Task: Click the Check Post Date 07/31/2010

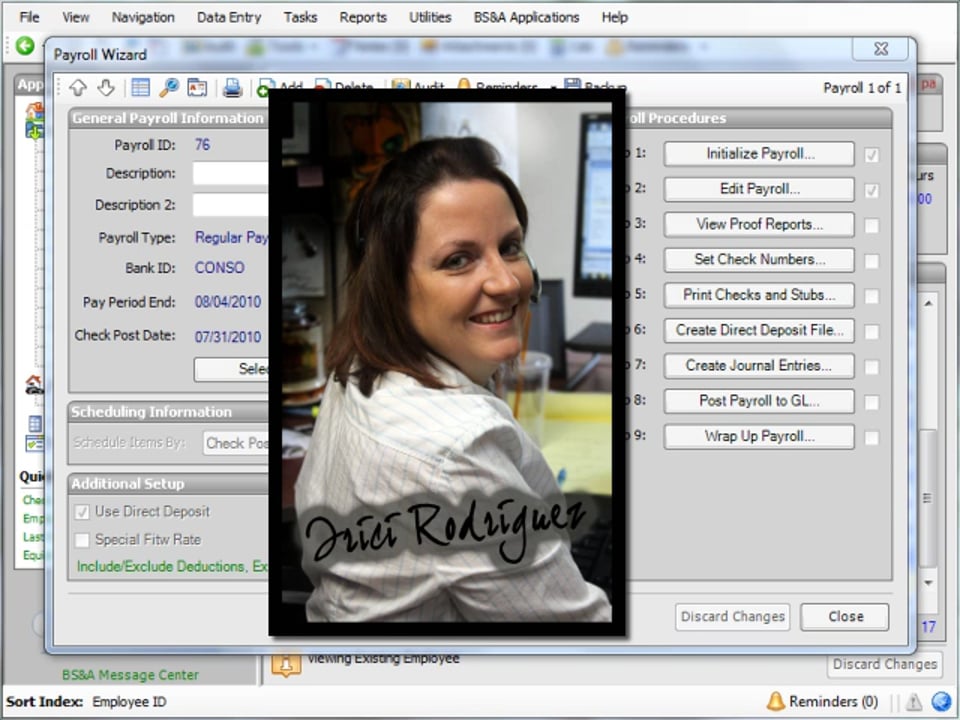Action: click(x=228, y=337)
